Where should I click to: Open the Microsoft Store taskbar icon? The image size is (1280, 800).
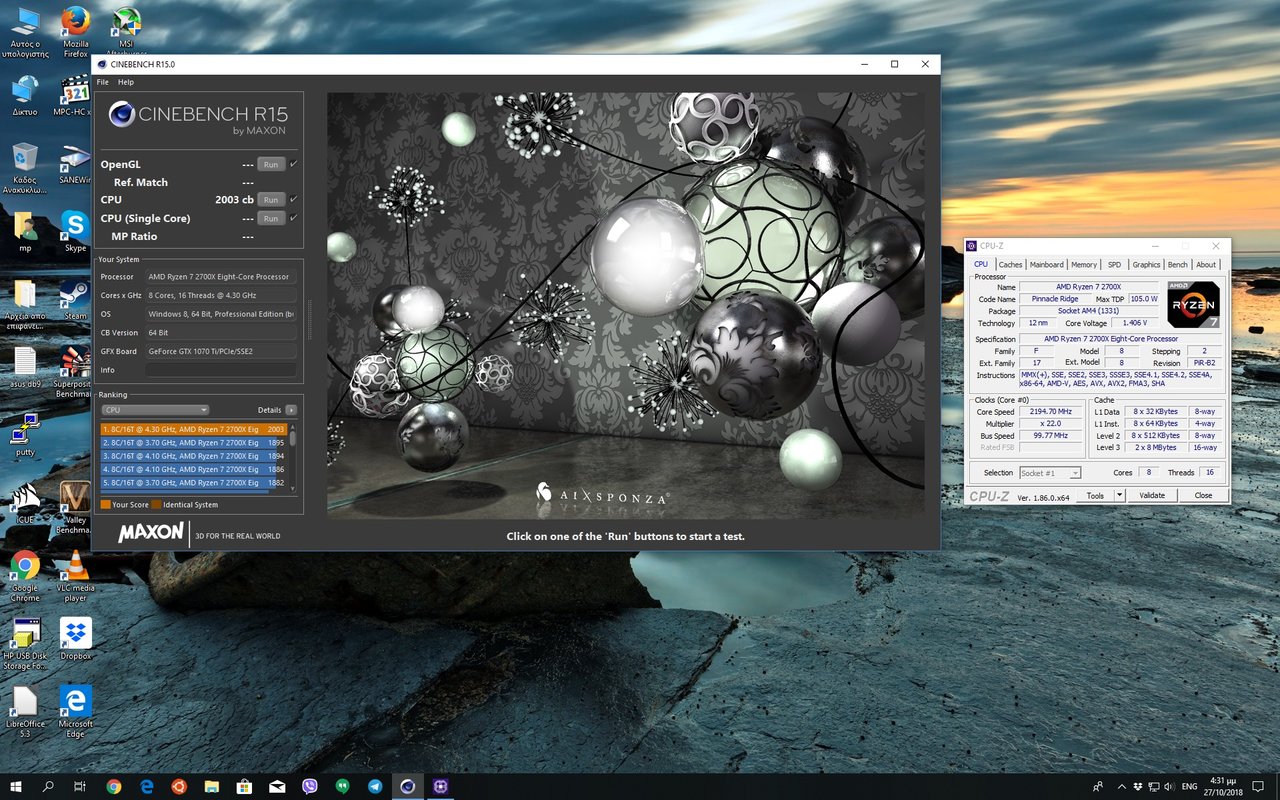[x=244, y=787]
